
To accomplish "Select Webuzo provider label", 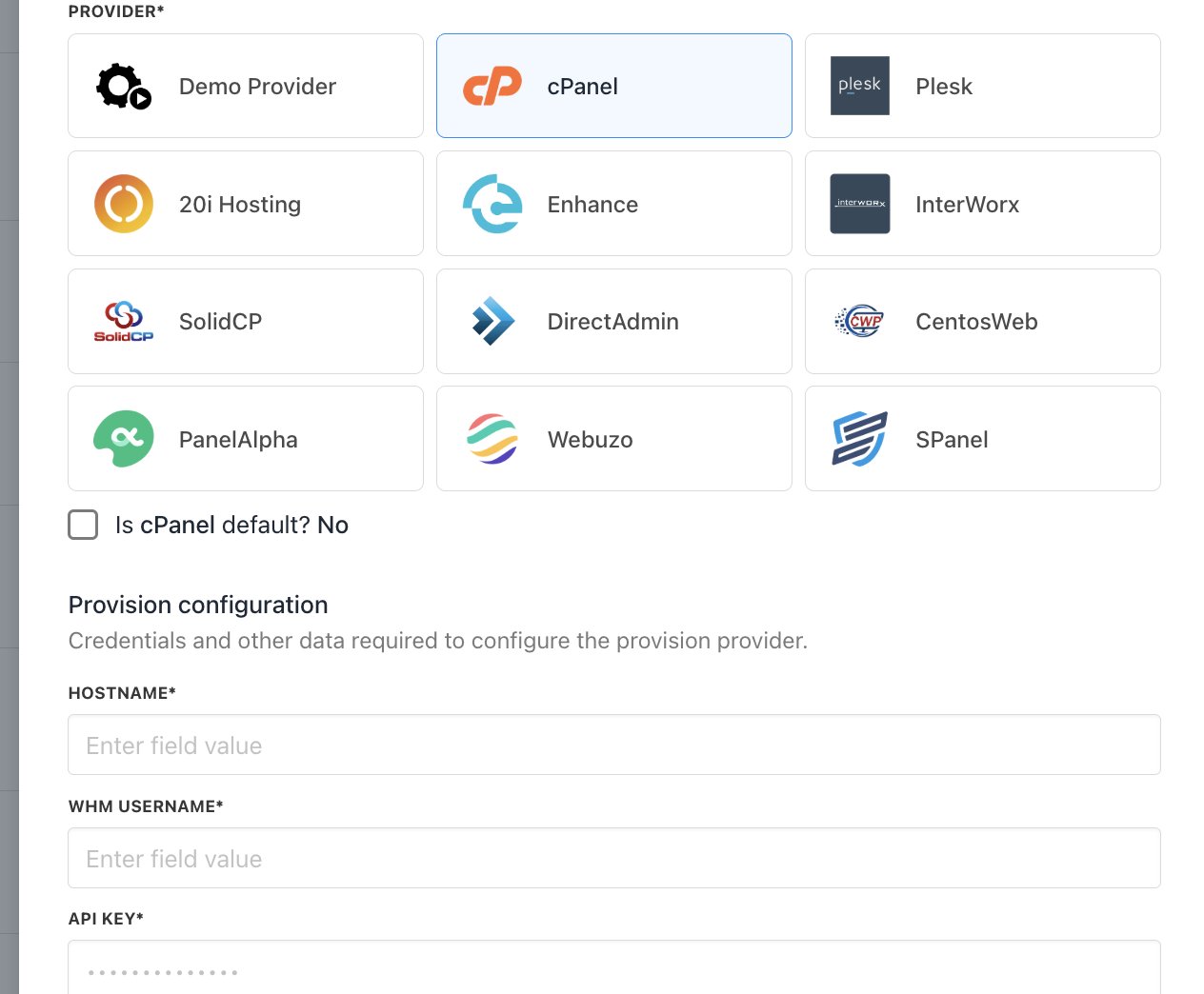I will (x=591, y=440).
